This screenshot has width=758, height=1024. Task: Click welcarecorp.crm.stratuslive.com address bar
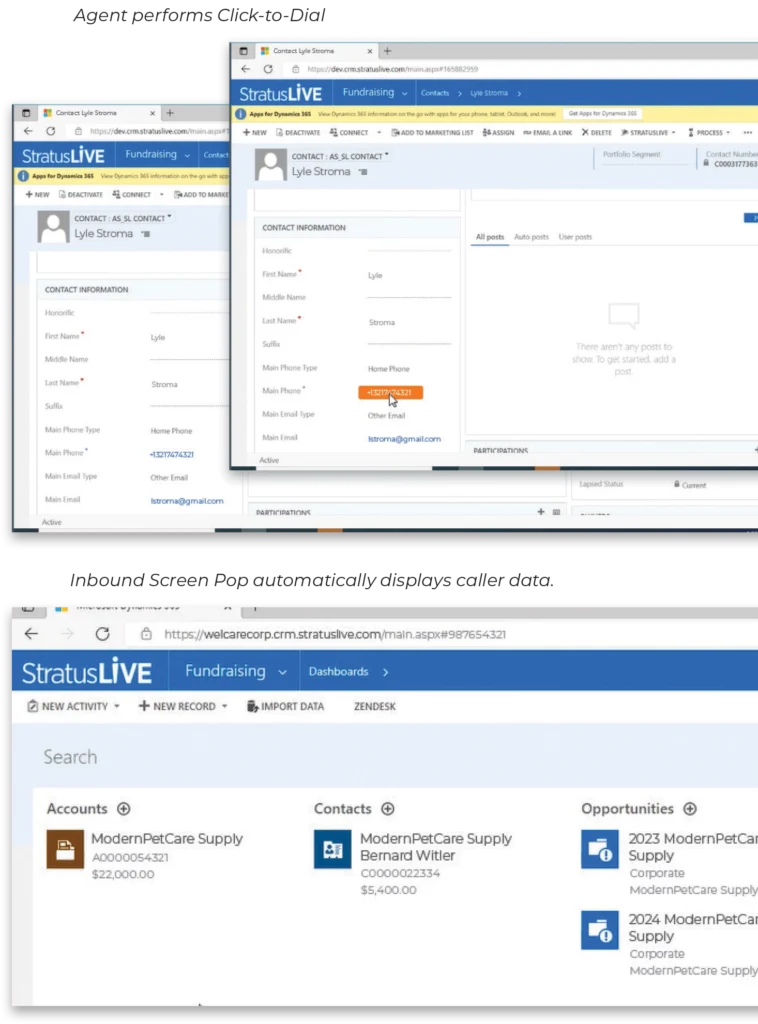pos(335,634)
